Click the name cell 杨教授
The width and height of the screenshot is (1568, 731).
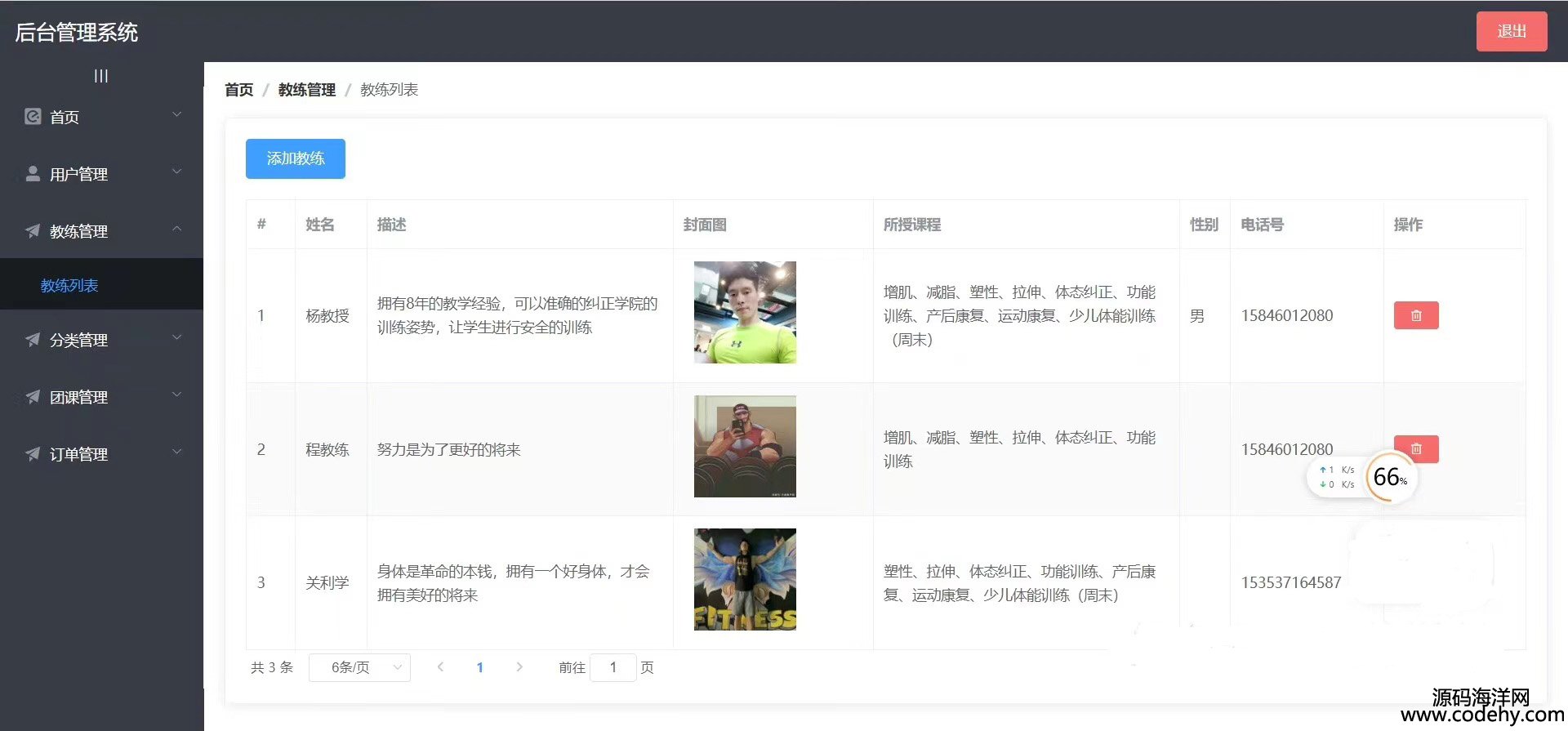(327, 315)
